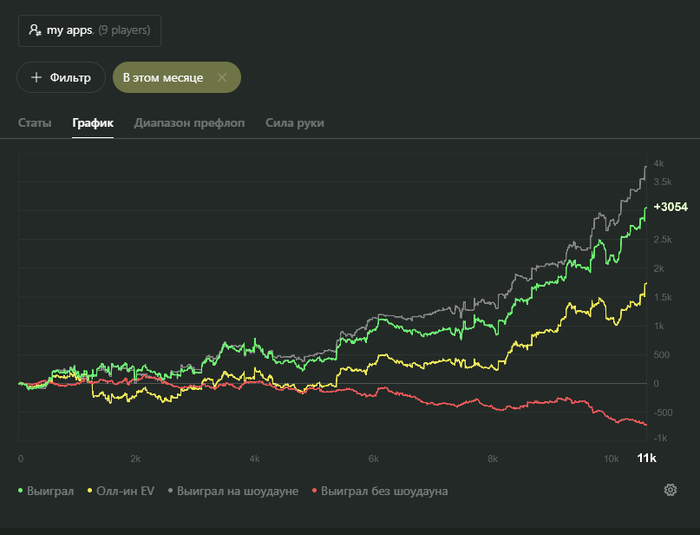Toggle the Выиграл на шоудауне legend label
This screenshot has width=700, height=535.
pos(237,491)
